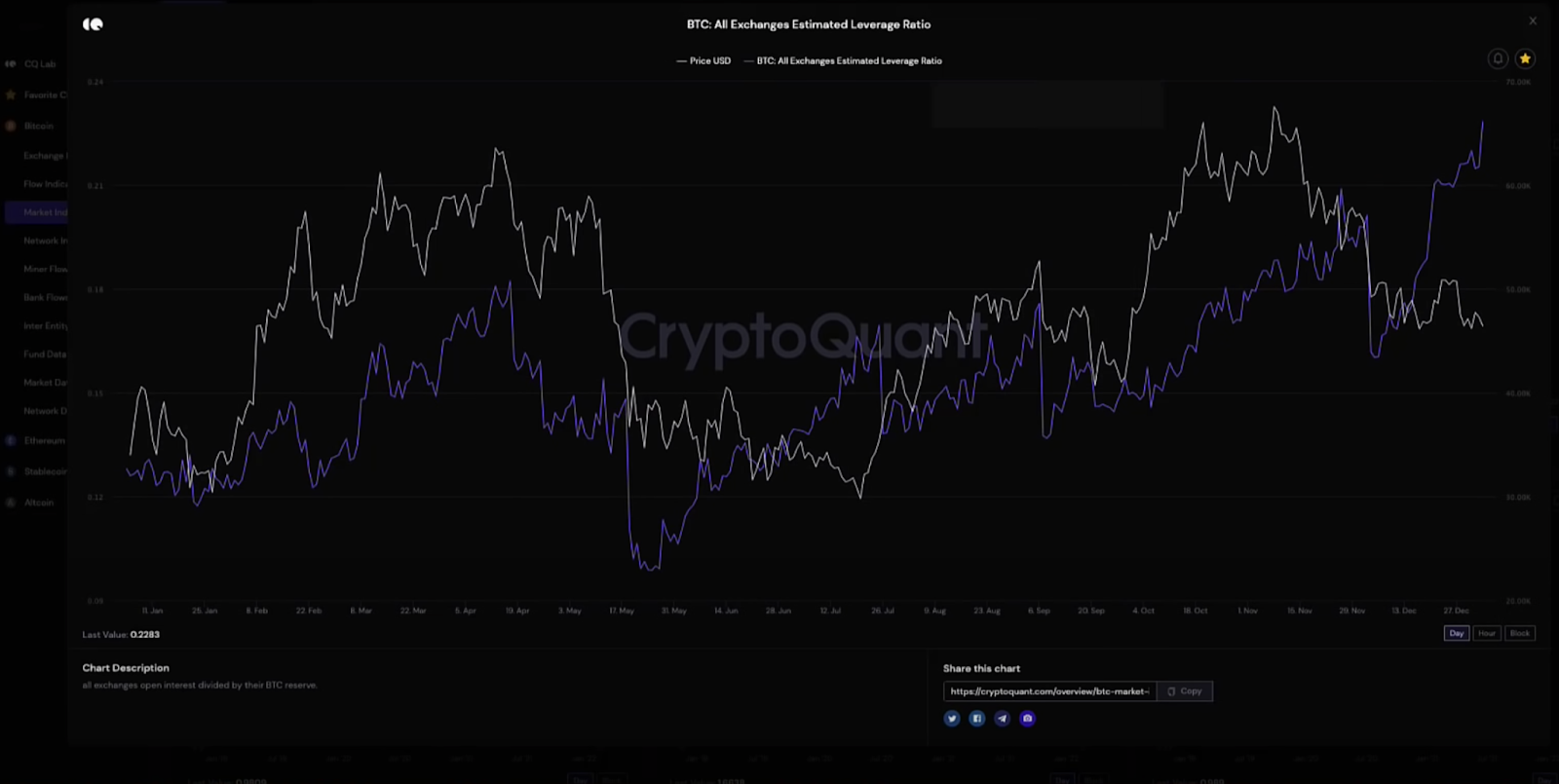
Task: Open Bank Flows sidebar item
Action: 45,297
